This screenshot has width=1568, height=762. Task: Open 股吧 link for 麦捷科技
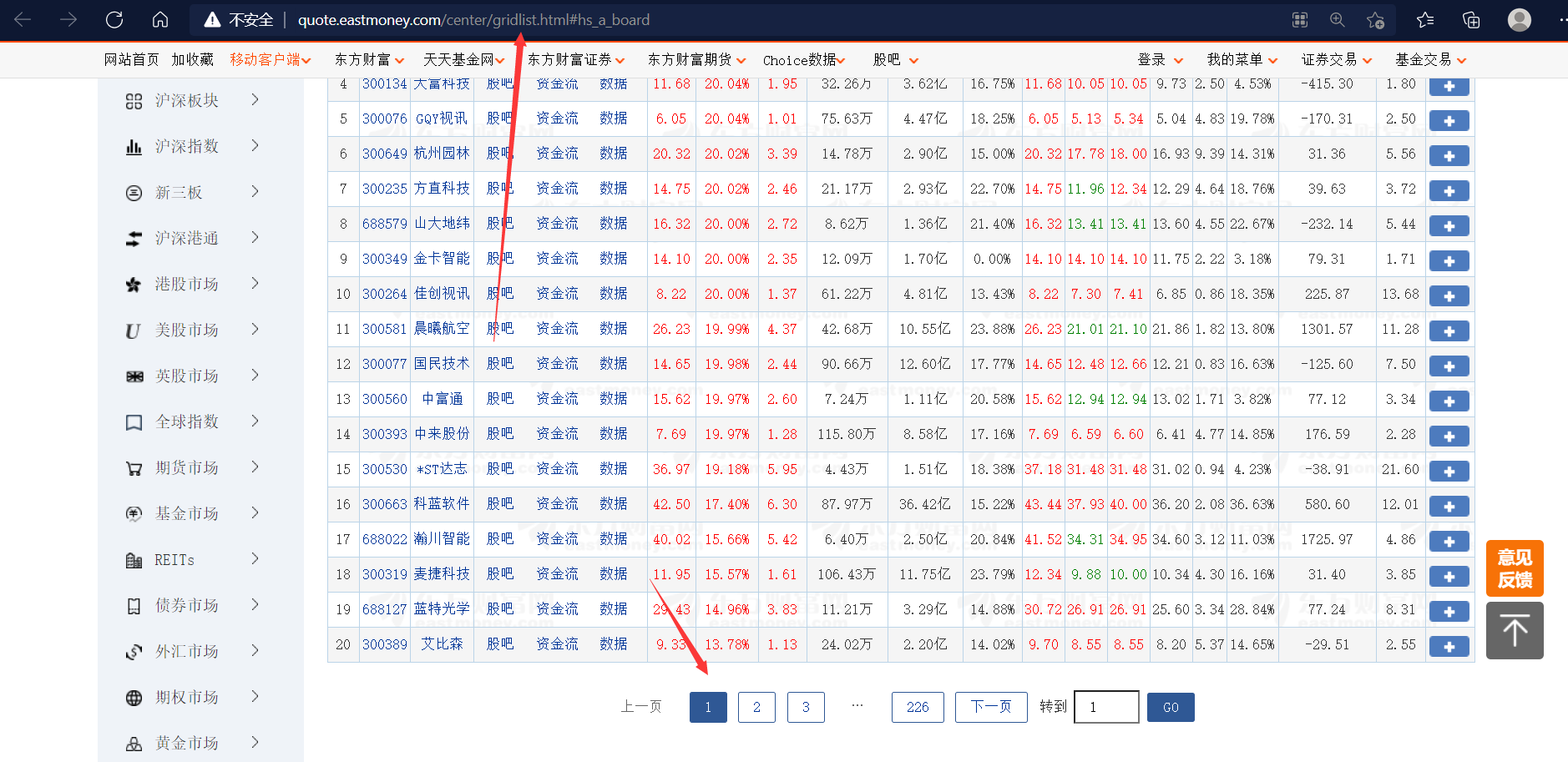500,574
